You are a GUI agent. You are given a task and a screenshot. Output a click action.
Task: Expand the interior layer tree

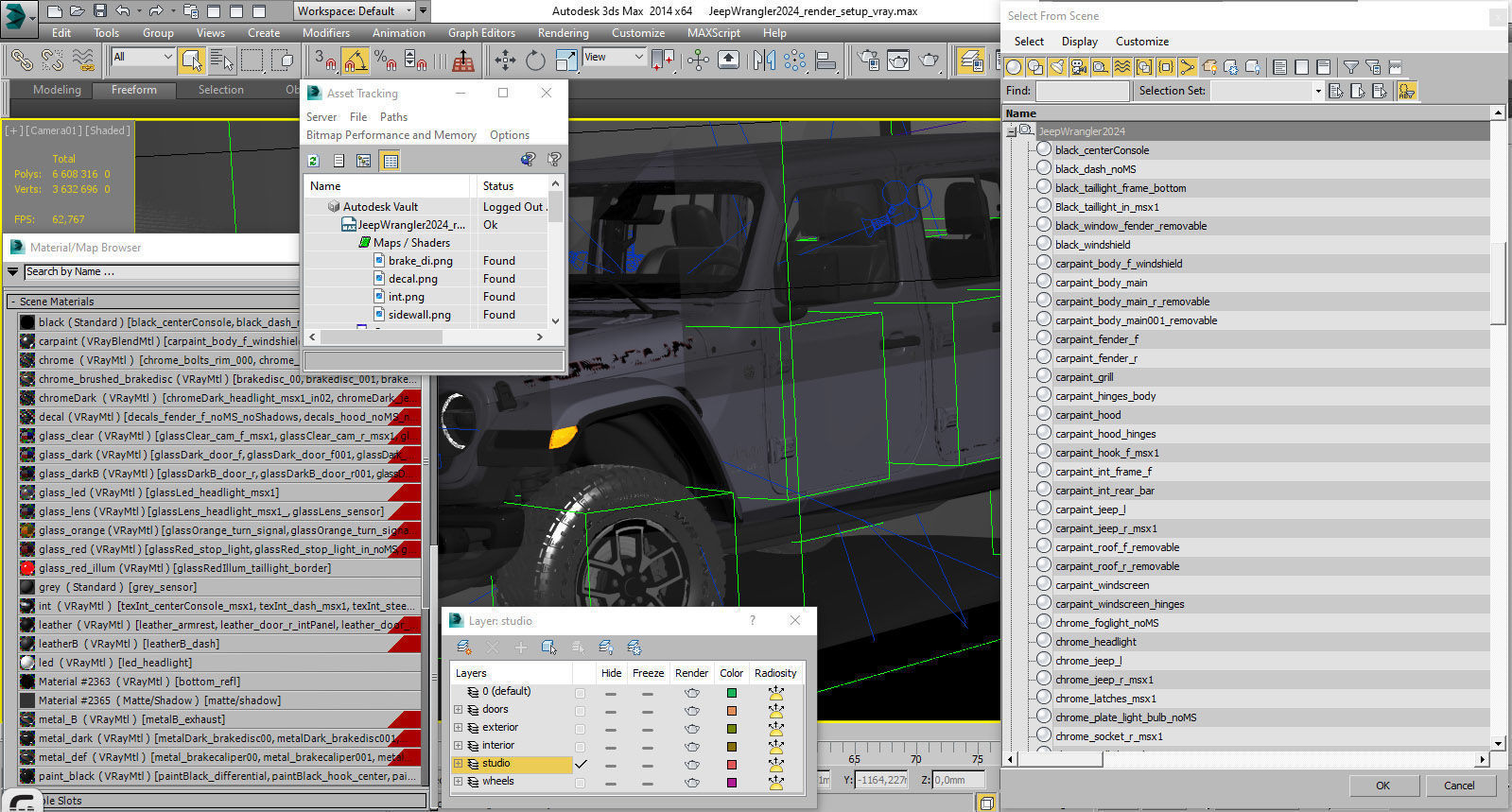(459, 746)
